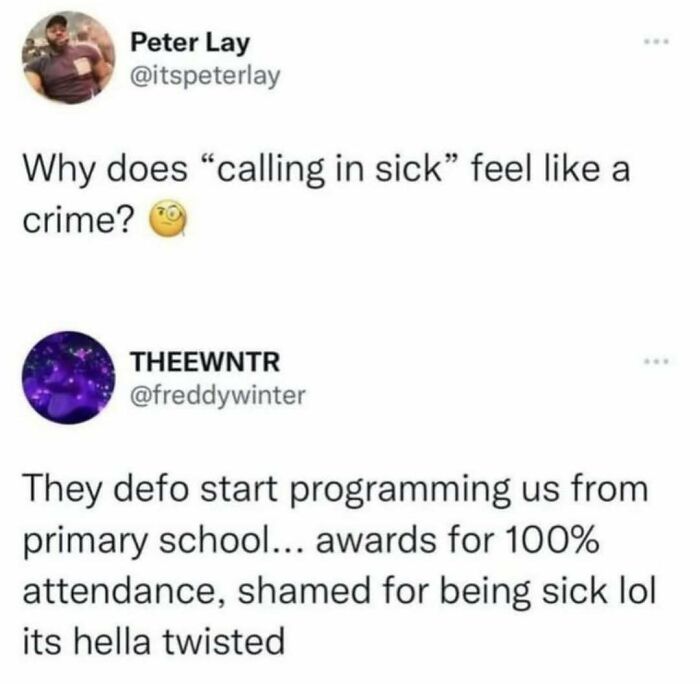Click the @freddywinter handle

[x=217, y=395]
